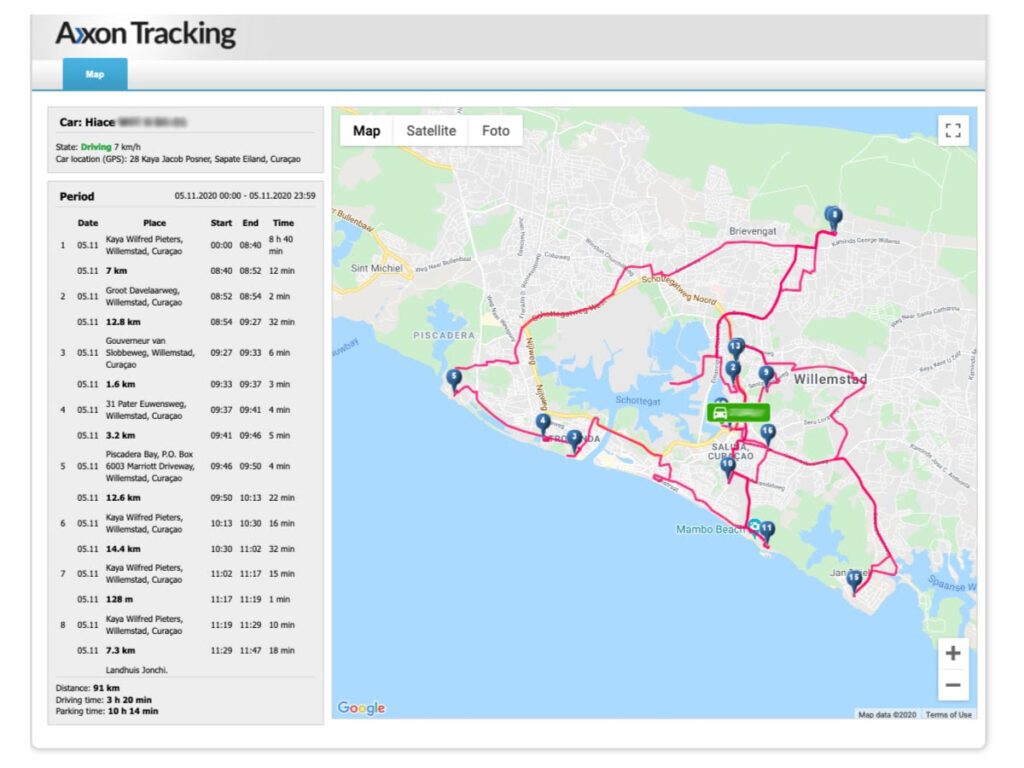Select the 12.8 km trip row
1024x768 pixels.
(185, 322)
